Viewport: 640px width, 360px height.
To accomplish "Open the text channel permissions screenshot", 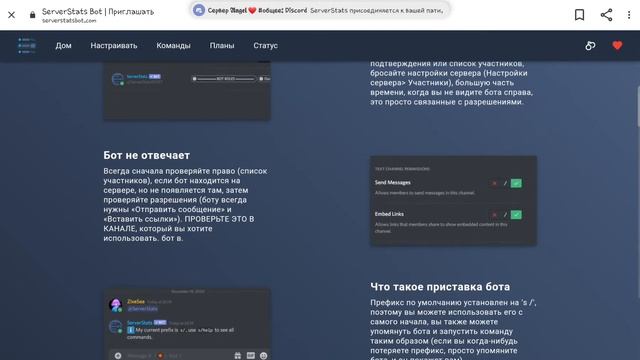I will pyautogui.click(x=453, y=200).
